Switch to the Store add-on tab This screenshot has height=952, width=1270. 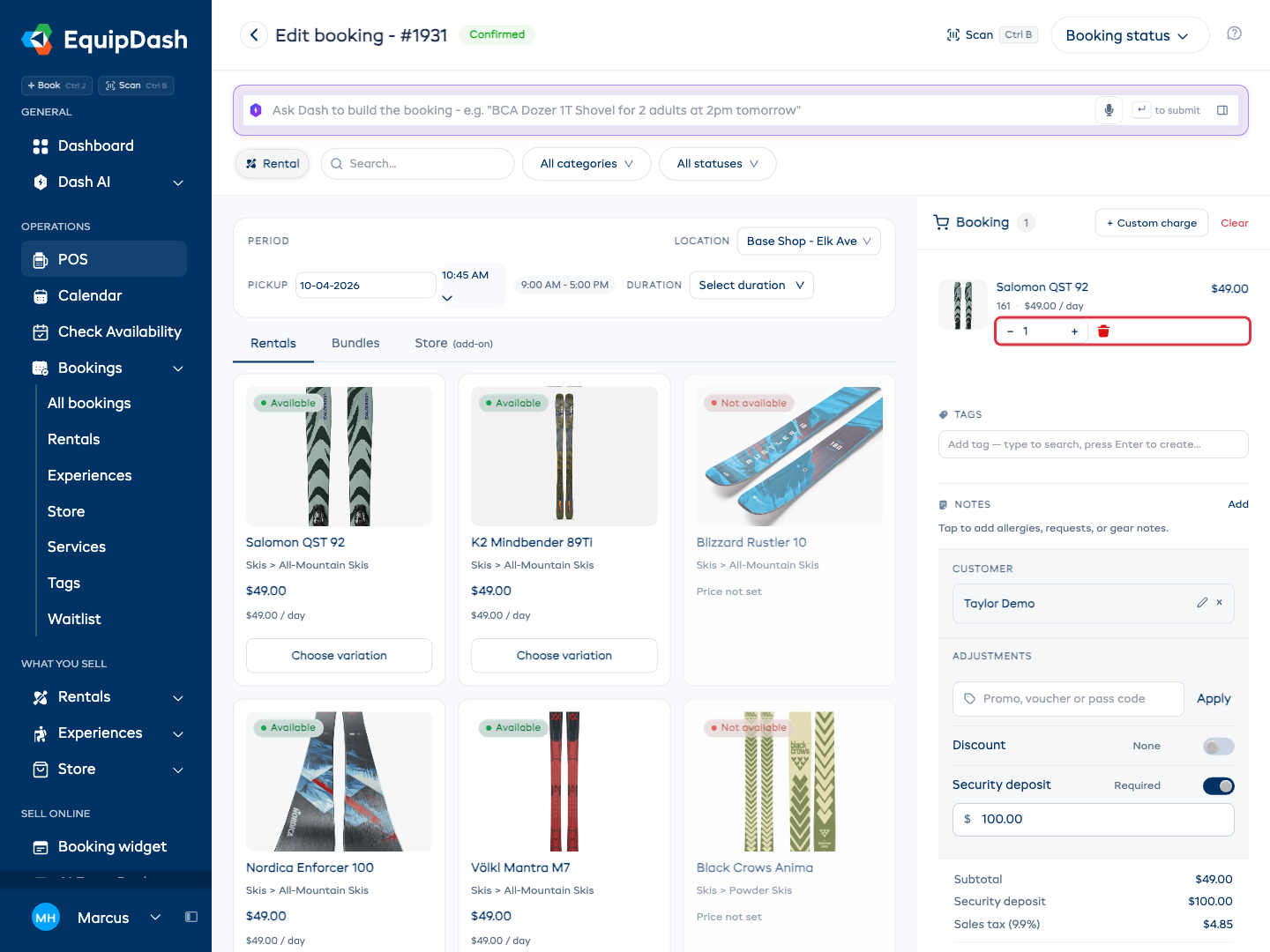tap(453, 343)
